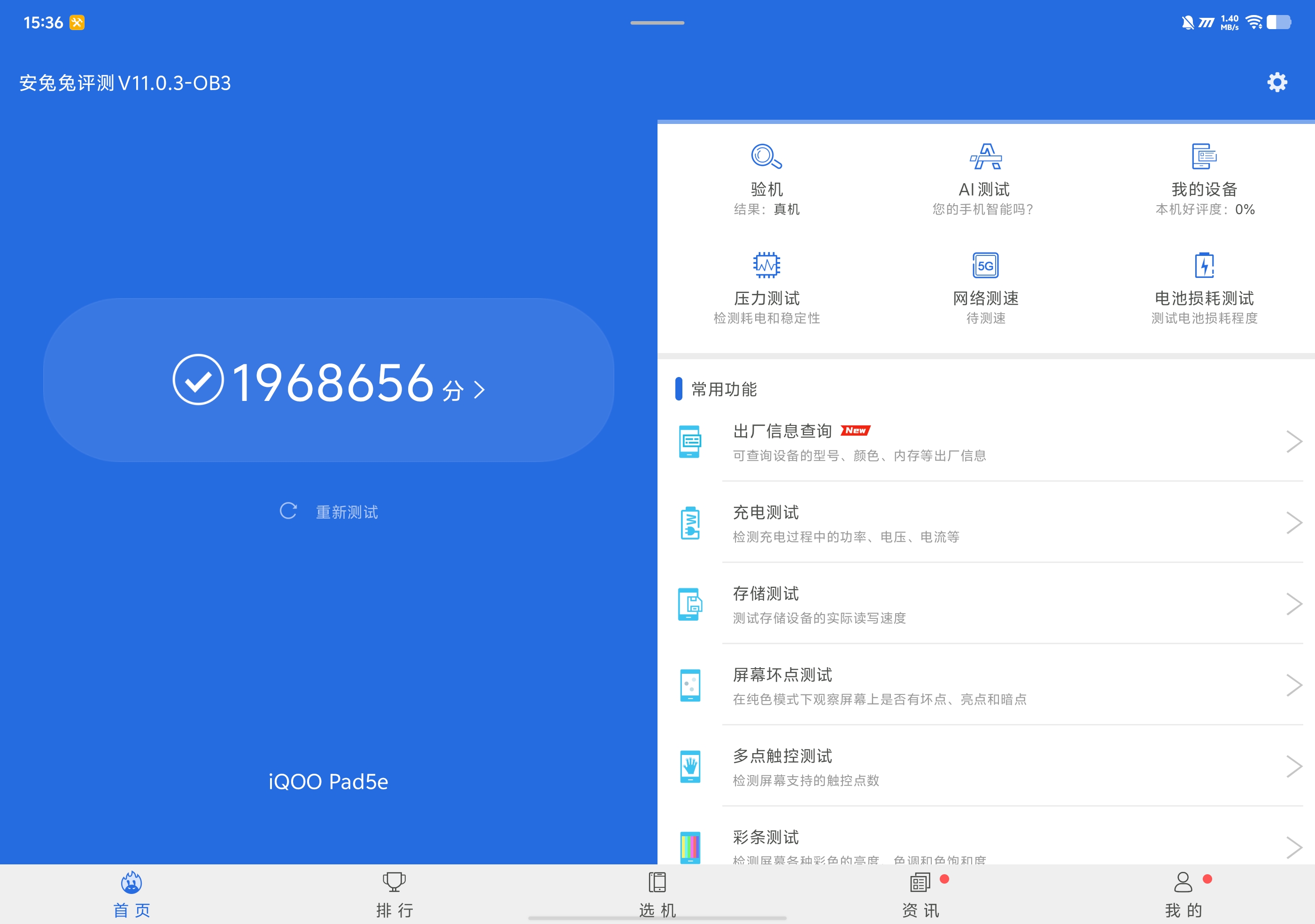The height and width of the screenshot is (924, 1315).
Task: Open 彩条测试 color bar test chevron
Action: [1294, 847]
